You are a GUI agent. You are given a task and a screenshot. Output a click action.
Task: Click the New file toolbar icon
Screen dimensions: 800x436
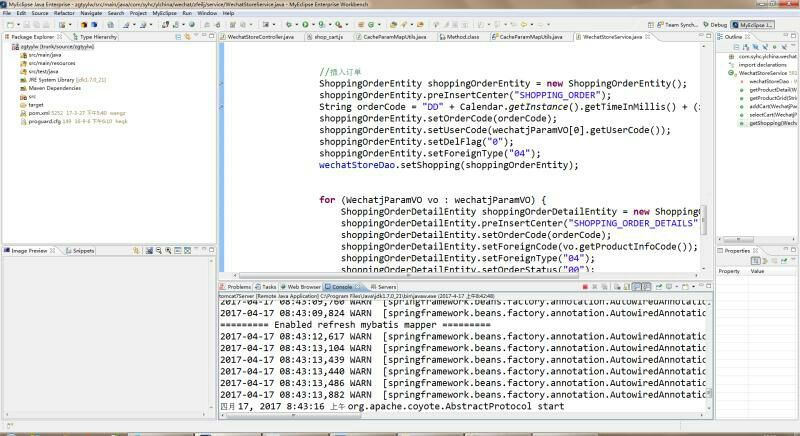coord(9,23)
